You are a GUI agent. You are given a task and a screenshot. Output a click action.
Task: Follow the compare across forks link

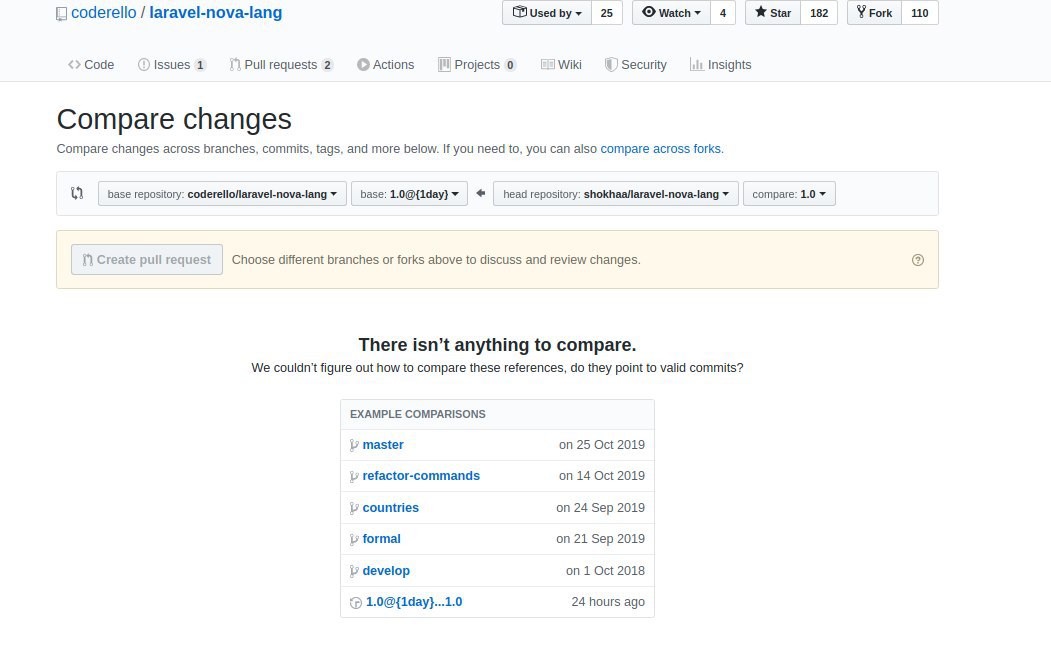point(662,149)
